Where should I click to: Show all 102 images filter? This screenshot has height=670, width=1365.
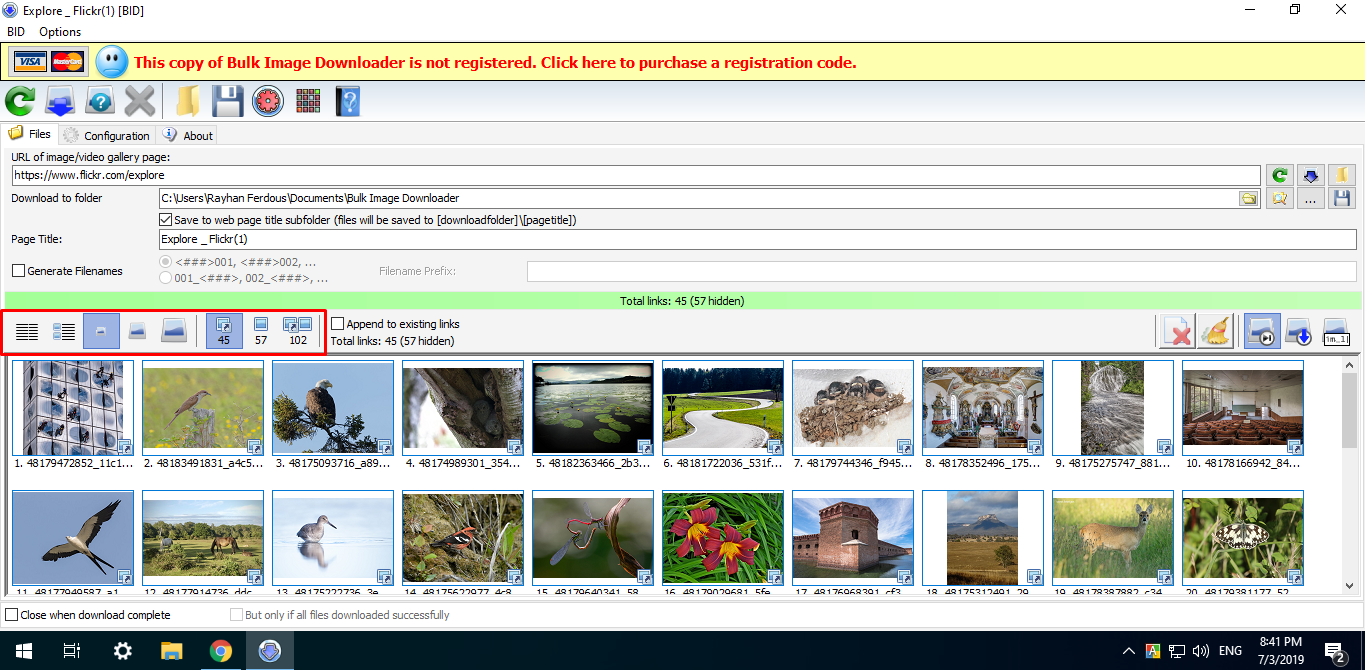coord(298,331)
